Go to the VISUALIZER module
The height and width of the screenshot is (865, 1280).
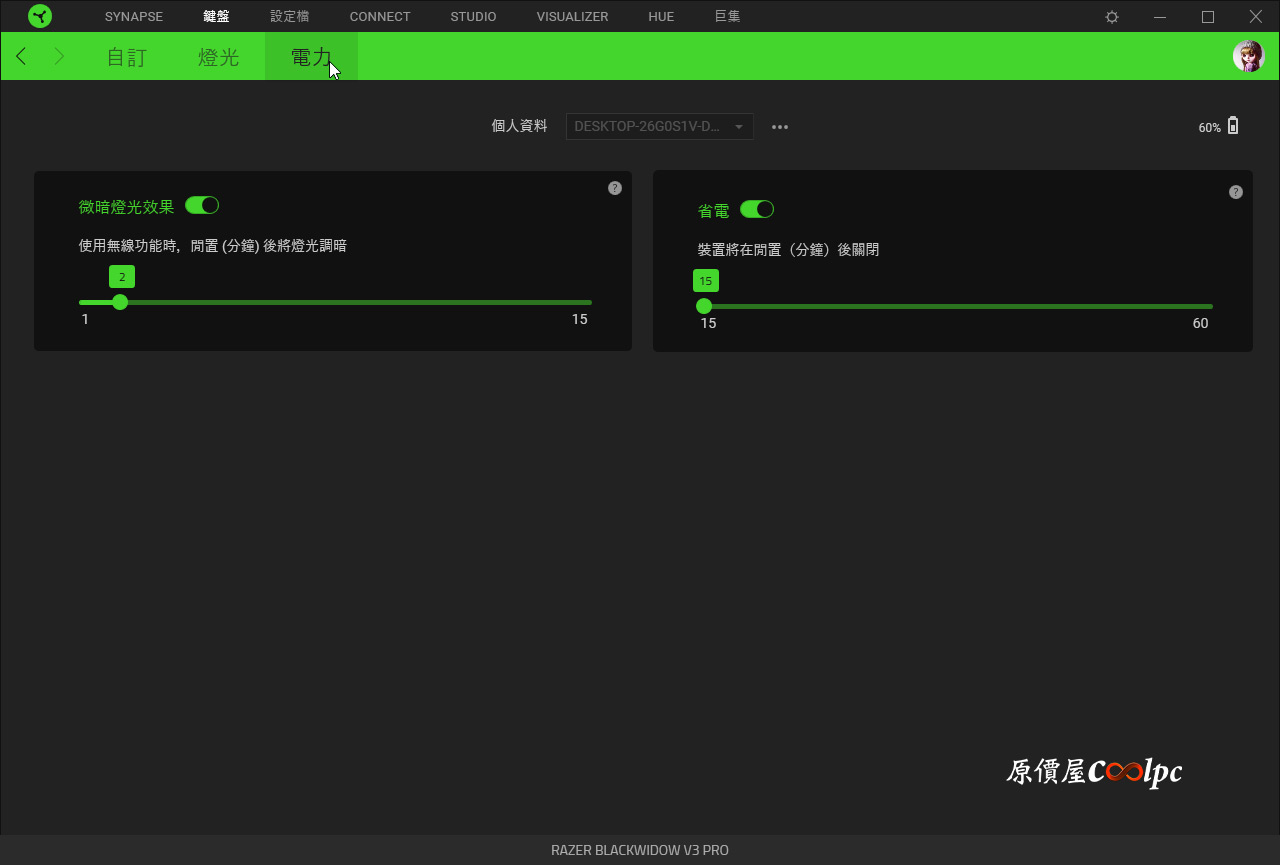[x=572, y=17]
